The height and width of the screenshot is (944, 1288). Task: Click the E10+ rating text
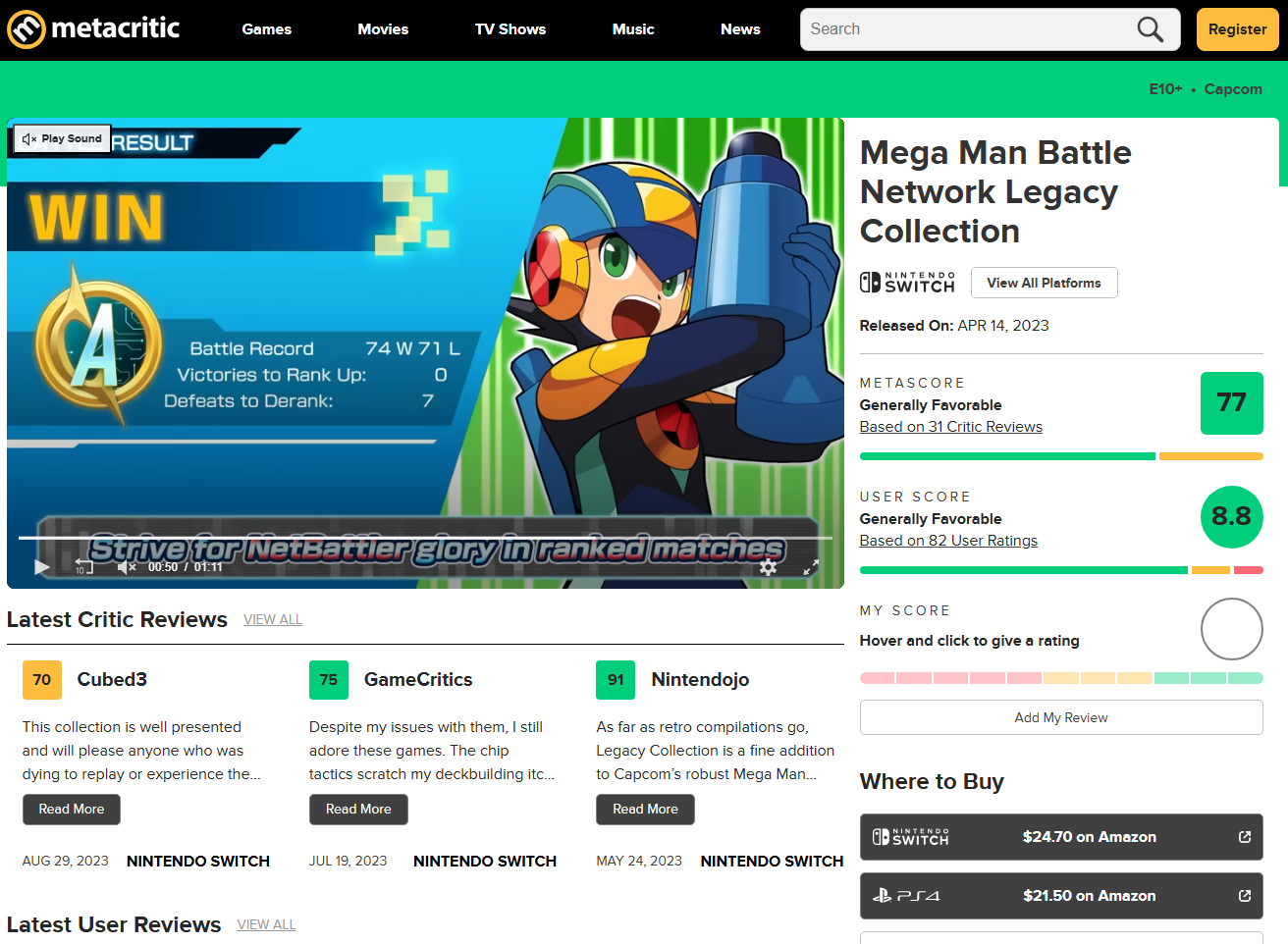(1165, 89)
